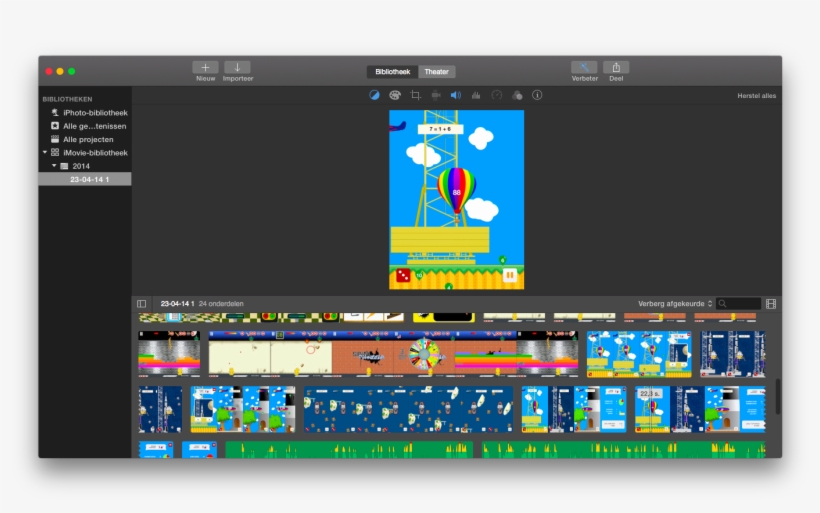
Task: Select the first green audio waveform clip
Action: [x=349, y=450]
